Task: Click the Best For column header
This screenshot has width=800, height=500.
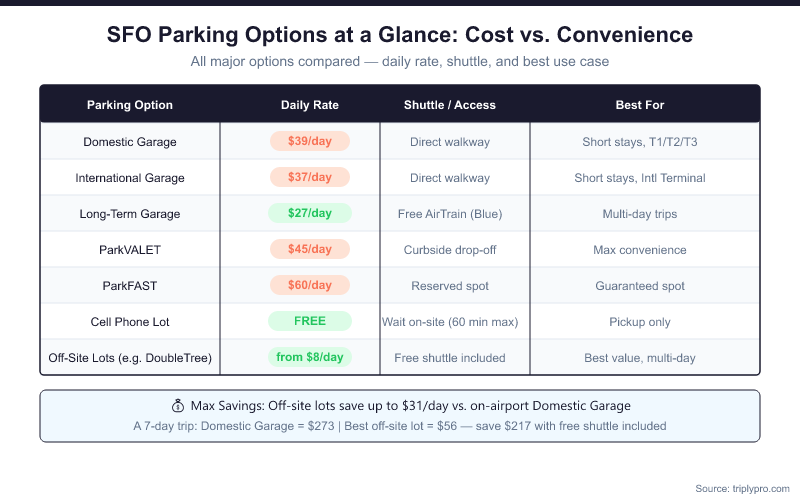Action: click(640, 105)
